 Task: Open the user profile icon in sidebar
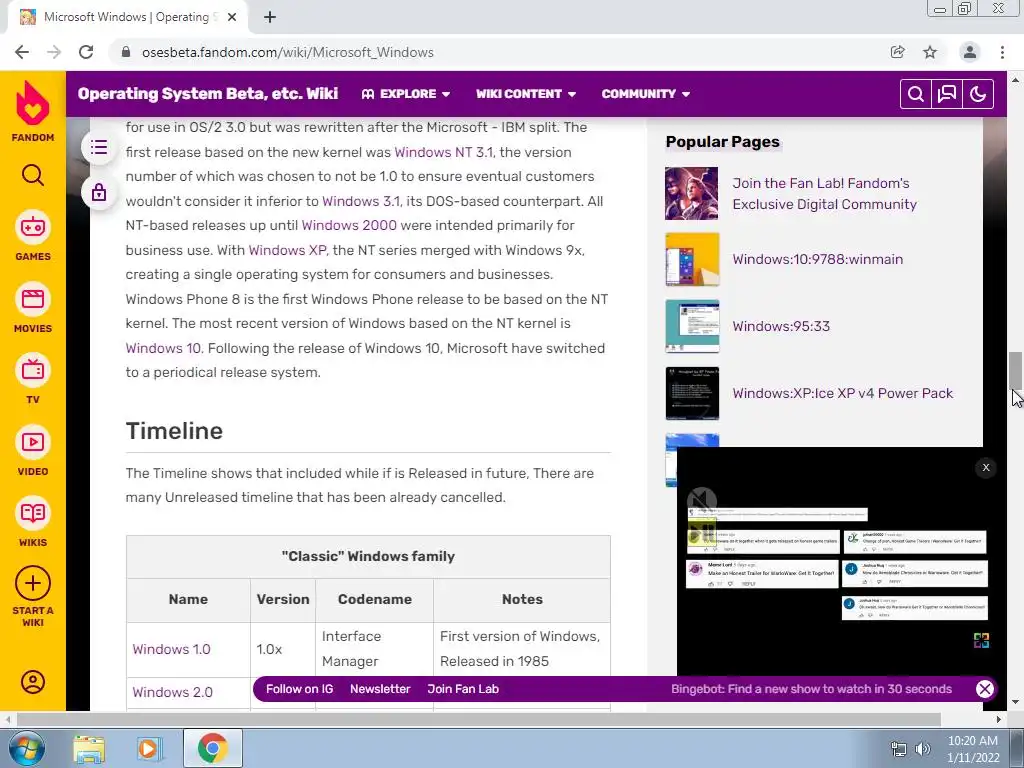33,682
